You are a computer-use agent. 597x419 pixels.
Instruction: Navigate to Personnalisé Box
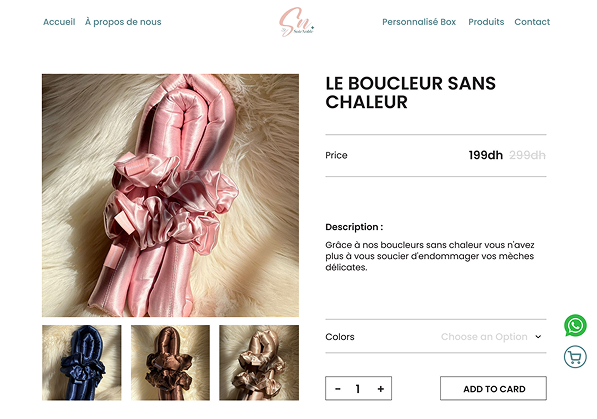419,22
